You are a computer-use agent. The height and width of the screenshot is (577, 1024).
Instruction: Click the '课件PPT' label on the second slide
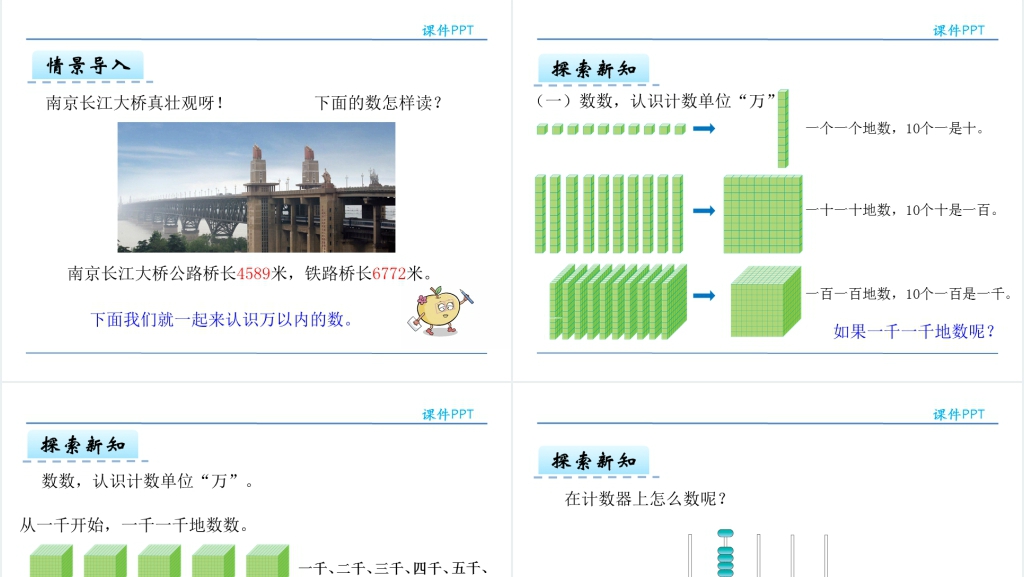[x=959, y=30]
